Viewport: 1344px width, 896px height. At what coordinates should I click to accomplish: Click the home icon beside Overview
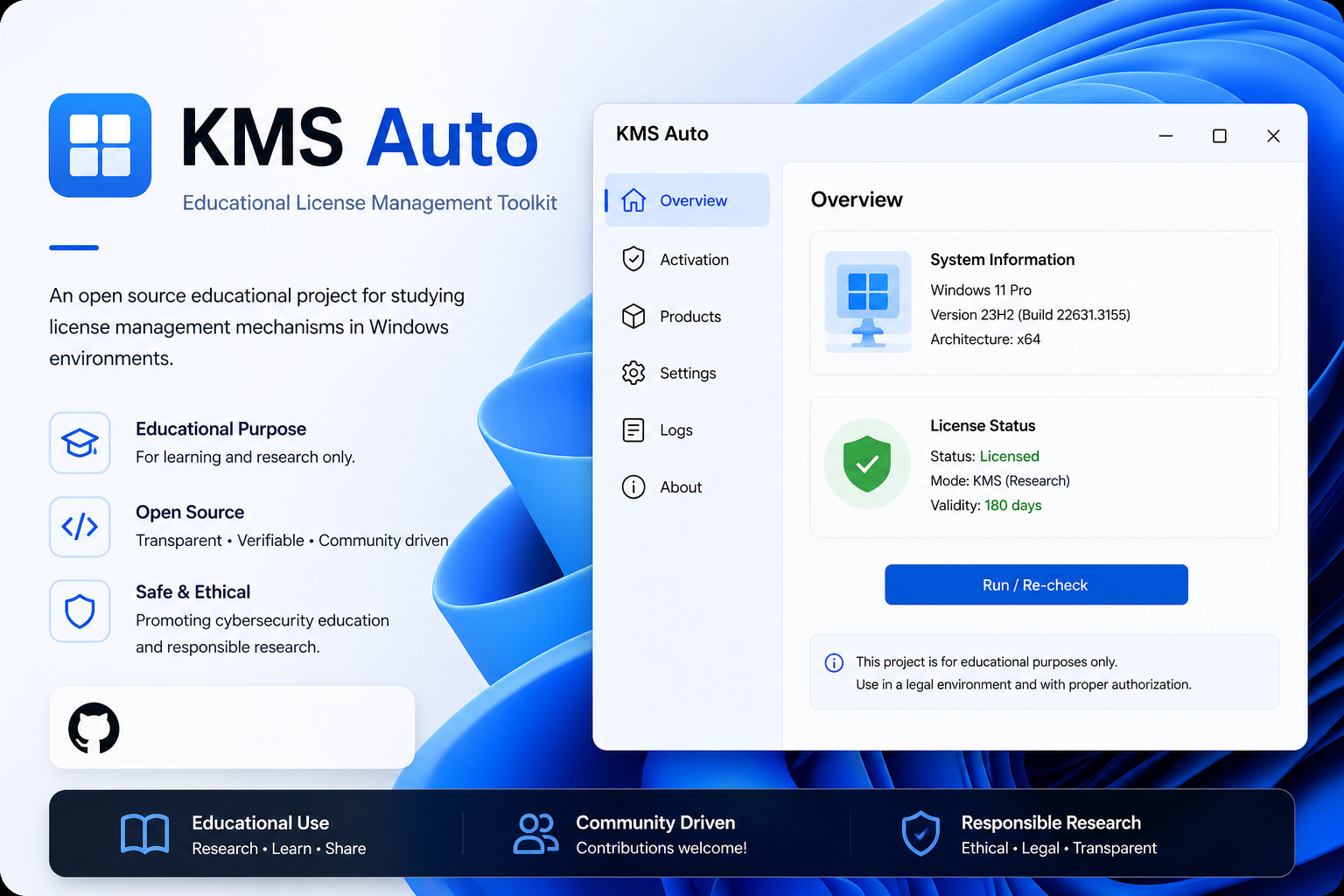tap(633, 200)
